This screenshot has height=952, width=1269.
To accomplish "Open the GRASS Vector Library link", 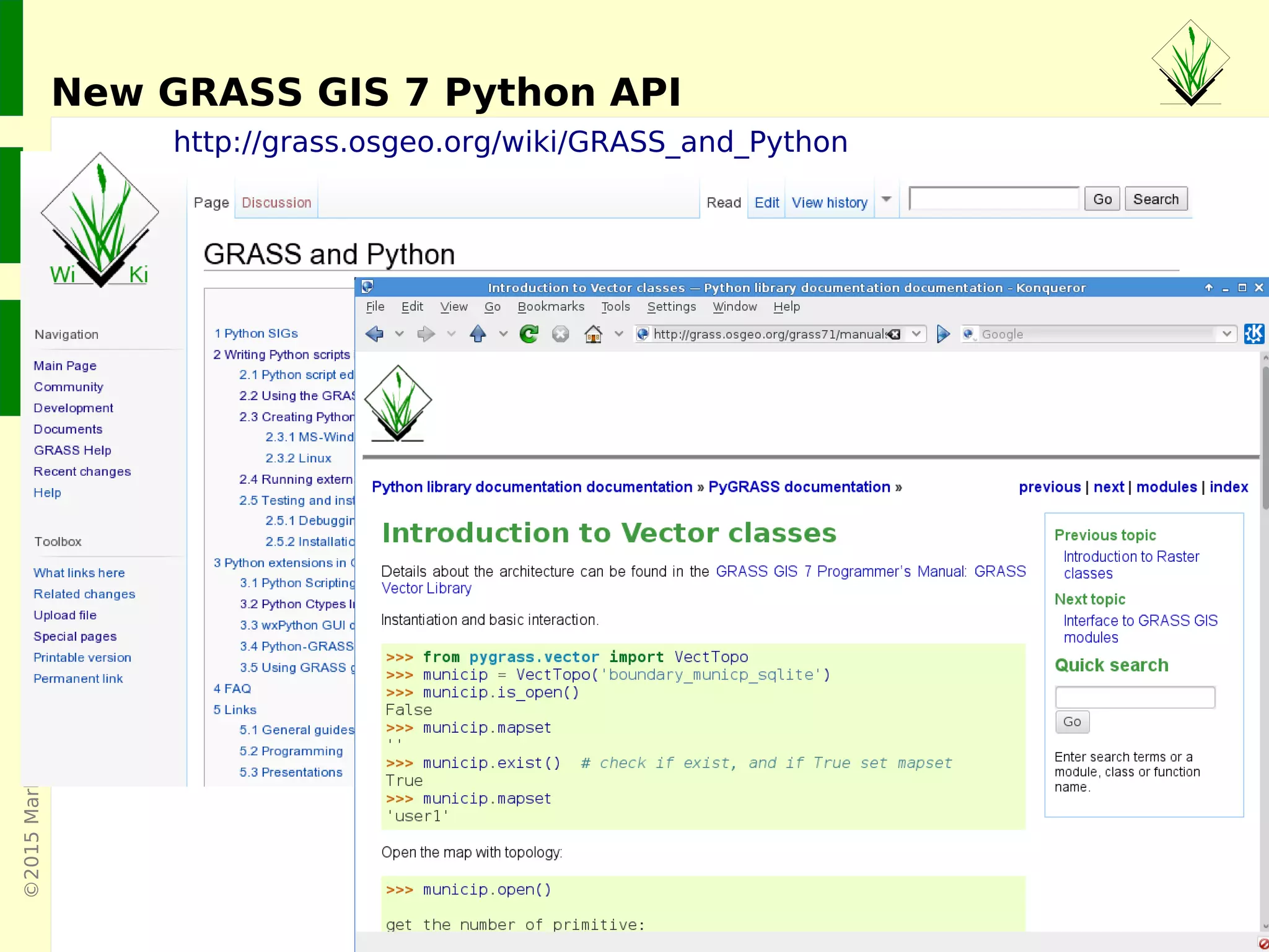I will click(x=703, y=580).
